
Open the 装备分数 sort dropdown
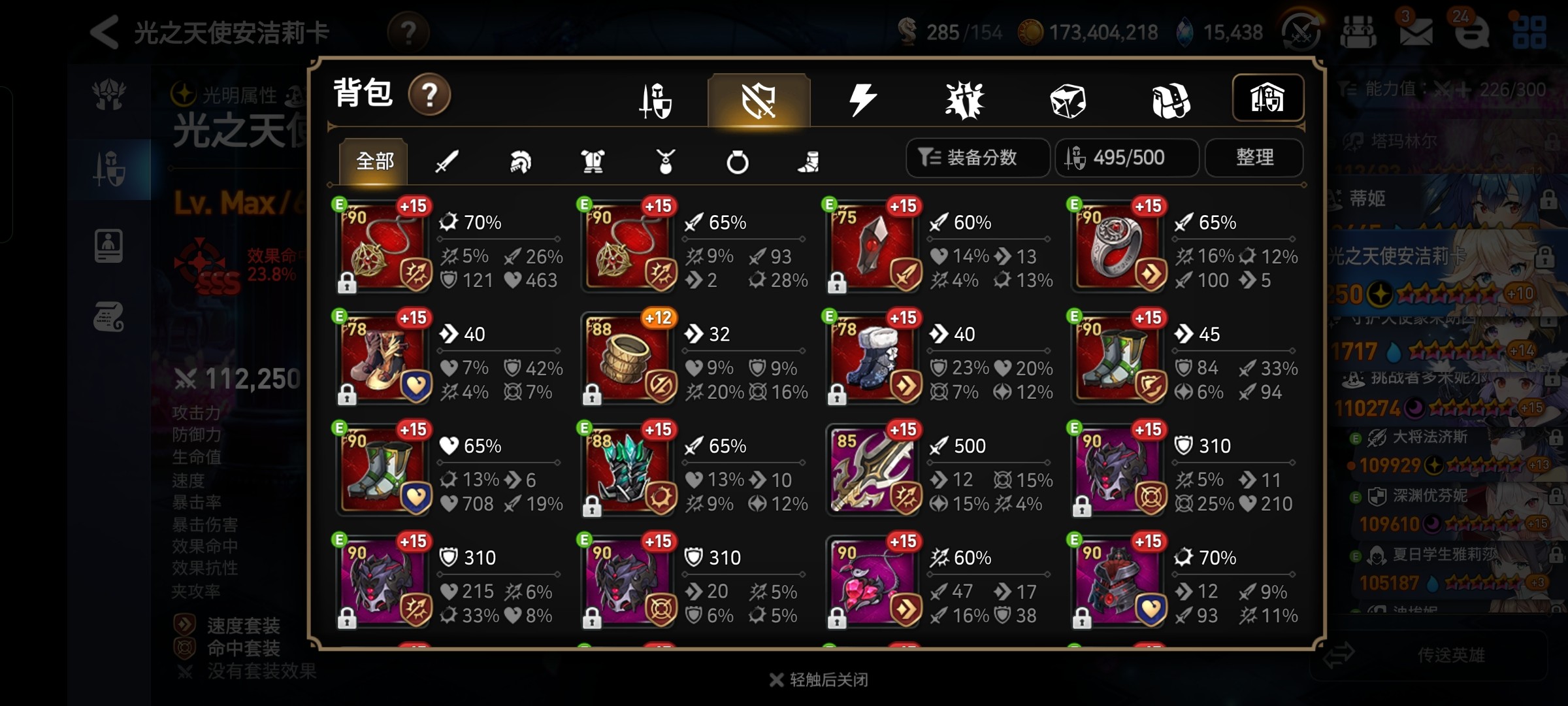(977, 158)
